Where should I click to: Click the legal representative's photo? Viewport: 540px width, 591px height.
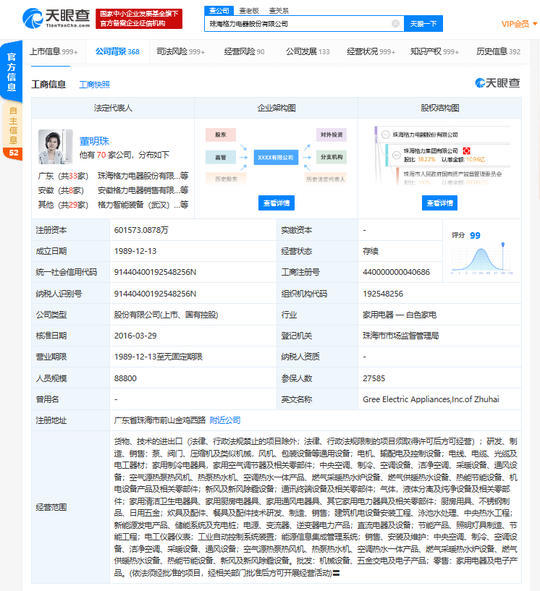click(55, 146)
